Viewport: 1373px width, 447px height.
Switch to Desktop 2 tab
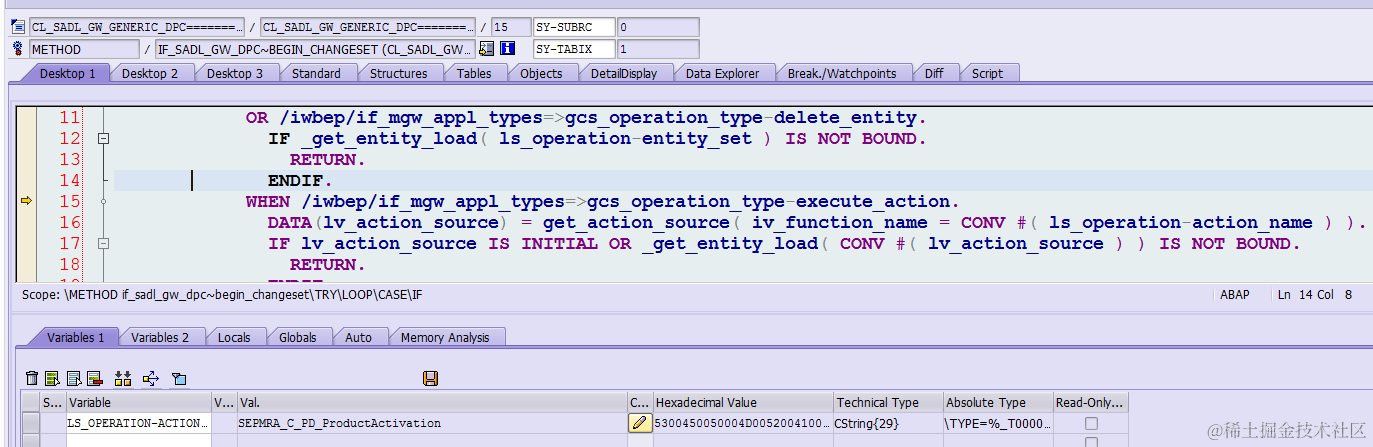(x=149, y=73)
